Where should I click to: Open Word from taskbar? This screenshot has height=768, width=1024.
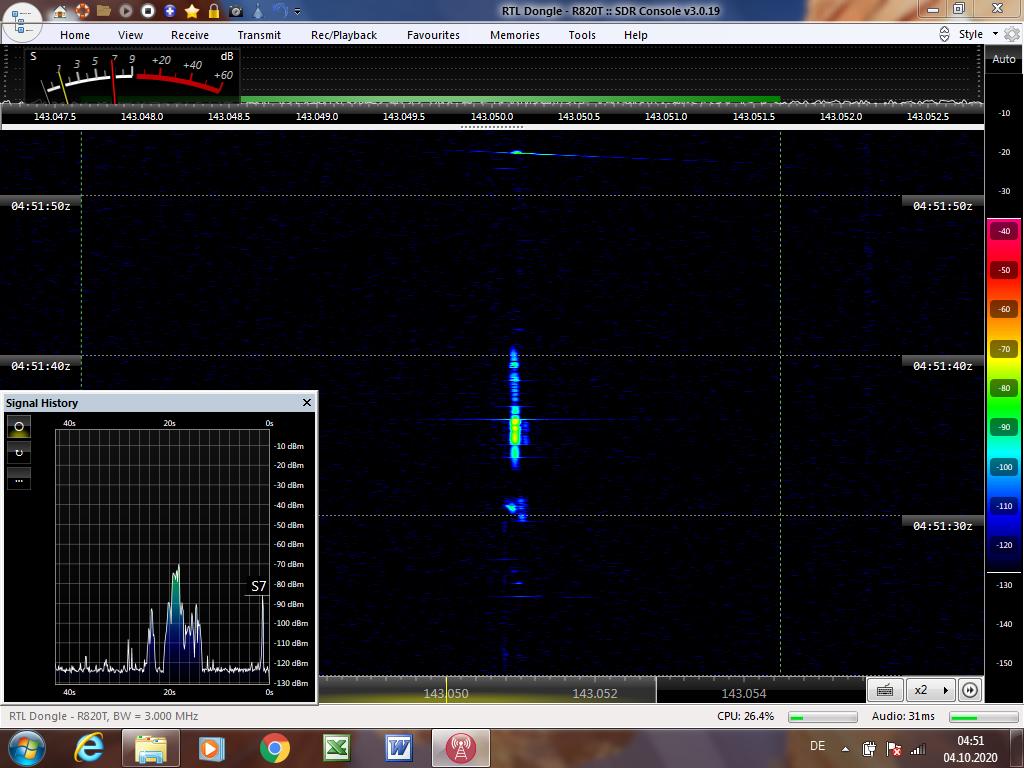click(398, 748)
